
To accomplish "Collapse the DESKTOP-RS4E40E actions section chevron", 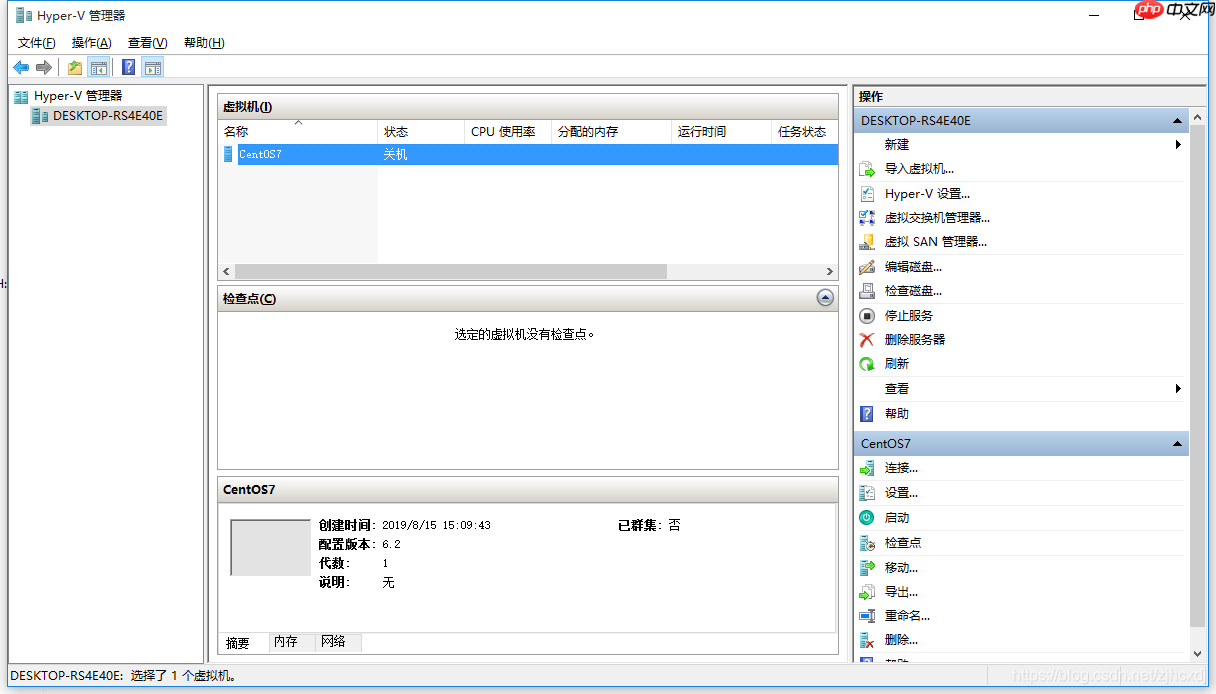I will coord(1176,120).
